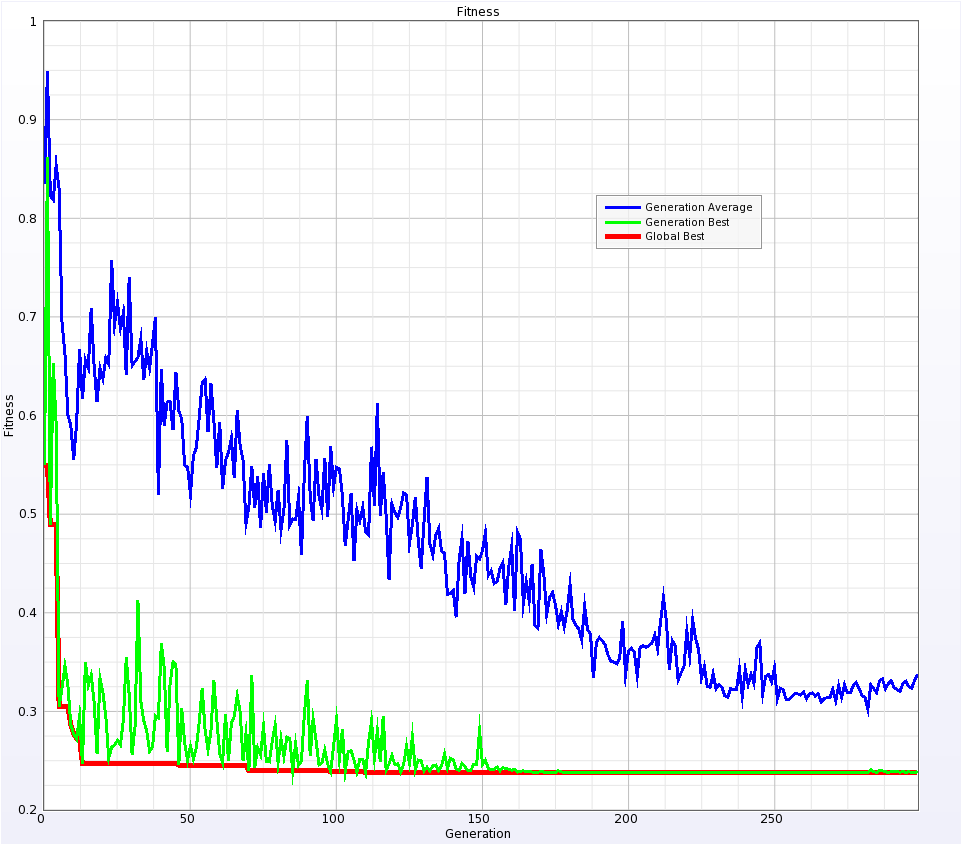Click the x-axis tick label 150
Screen dimensions: 962x845
click(x=479, y=819)
